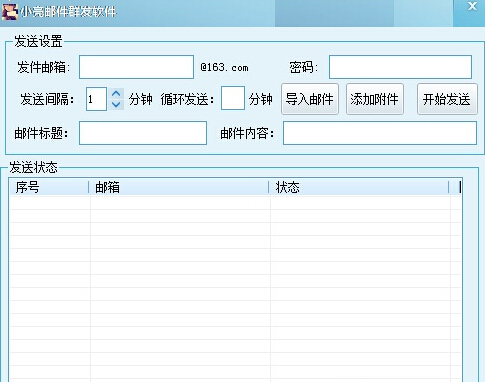Screen dimensions: 485x382
Task: Click the 邮件内容 input field
Action: pos(380,133)
